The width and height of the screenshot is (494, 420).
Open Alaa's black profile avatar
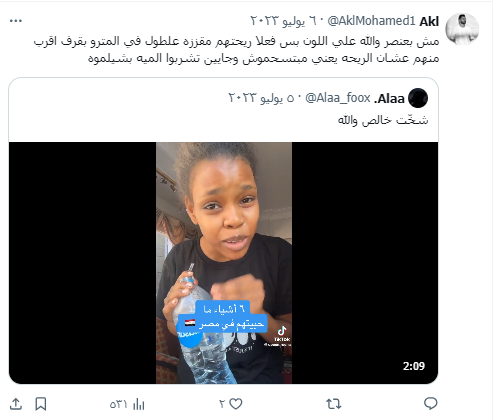[x=418, y=98]
